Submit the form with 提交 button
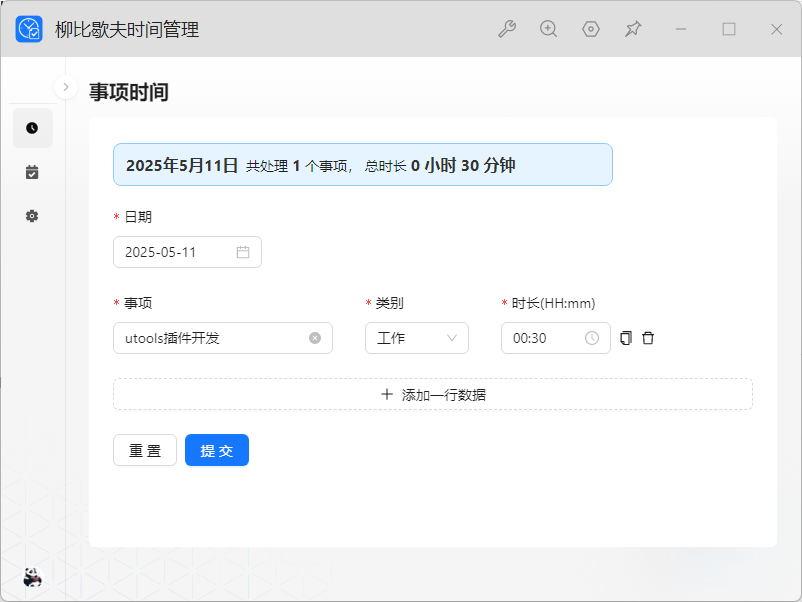Image resolution: width=802 pixels, height=602 pixels. pos(217,451)
